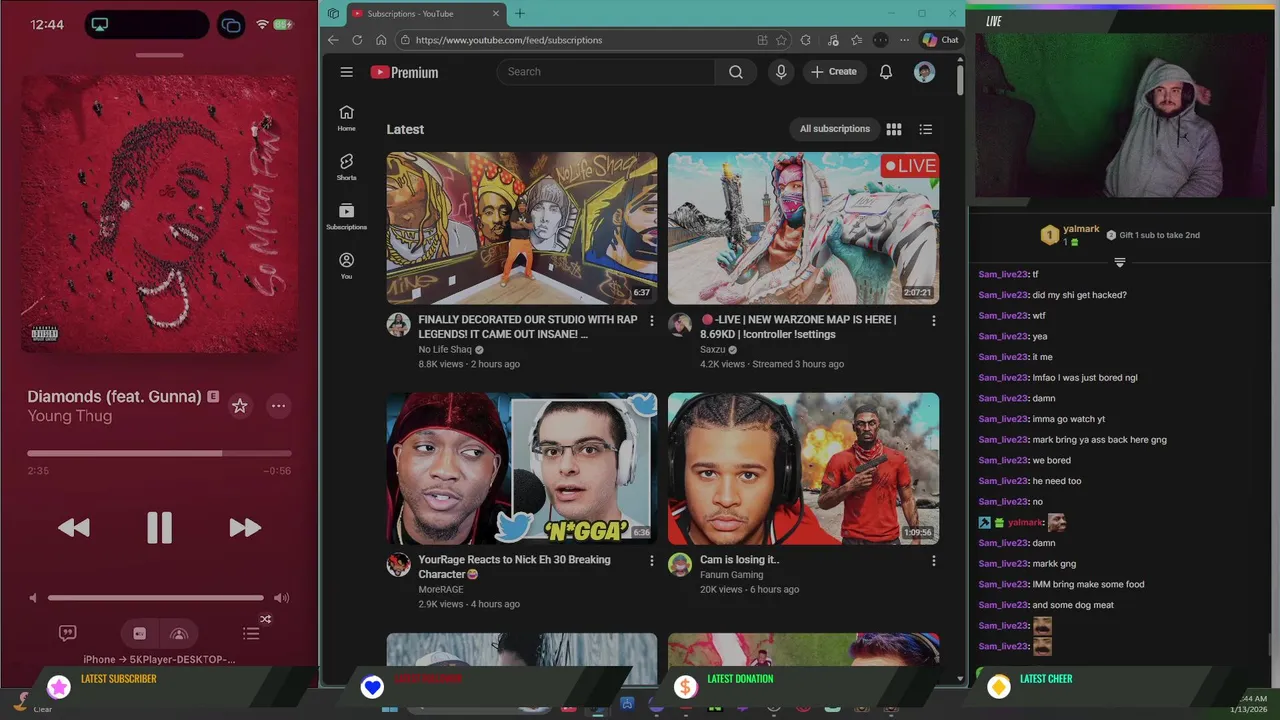Open options for Saxzu live stream
This screenshot has height=720, width=1280.
(934, 321)
